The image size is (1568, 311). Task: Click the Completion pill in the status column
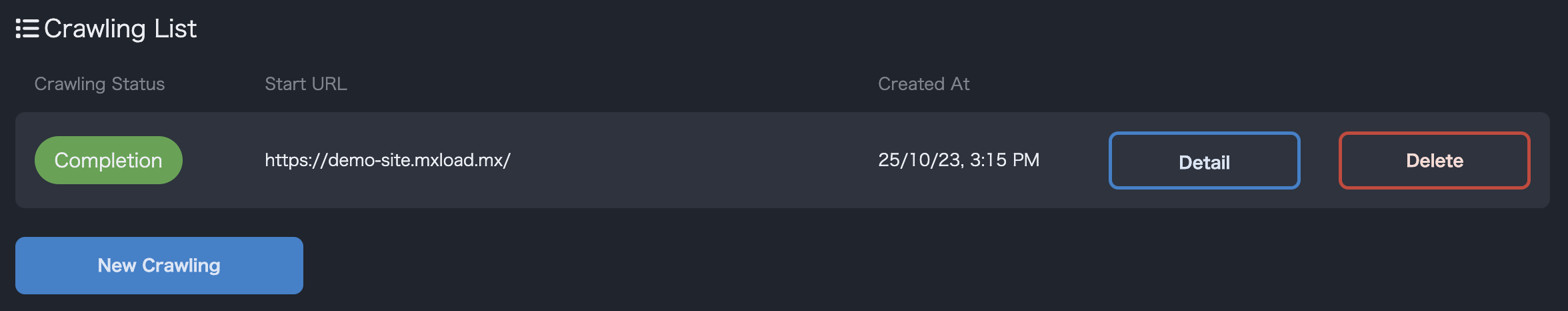pos(108,160)
